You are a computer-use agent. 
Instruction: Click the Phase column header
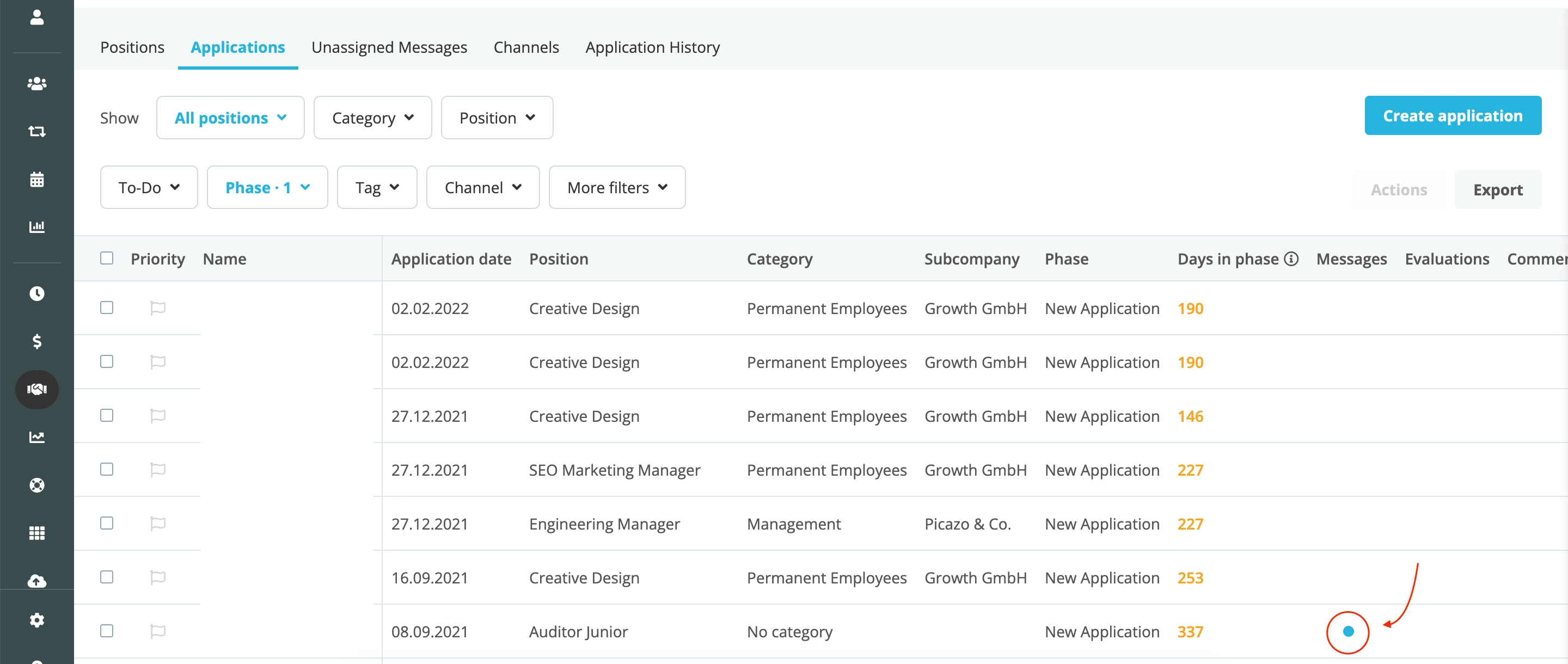tap(1067, 259)
